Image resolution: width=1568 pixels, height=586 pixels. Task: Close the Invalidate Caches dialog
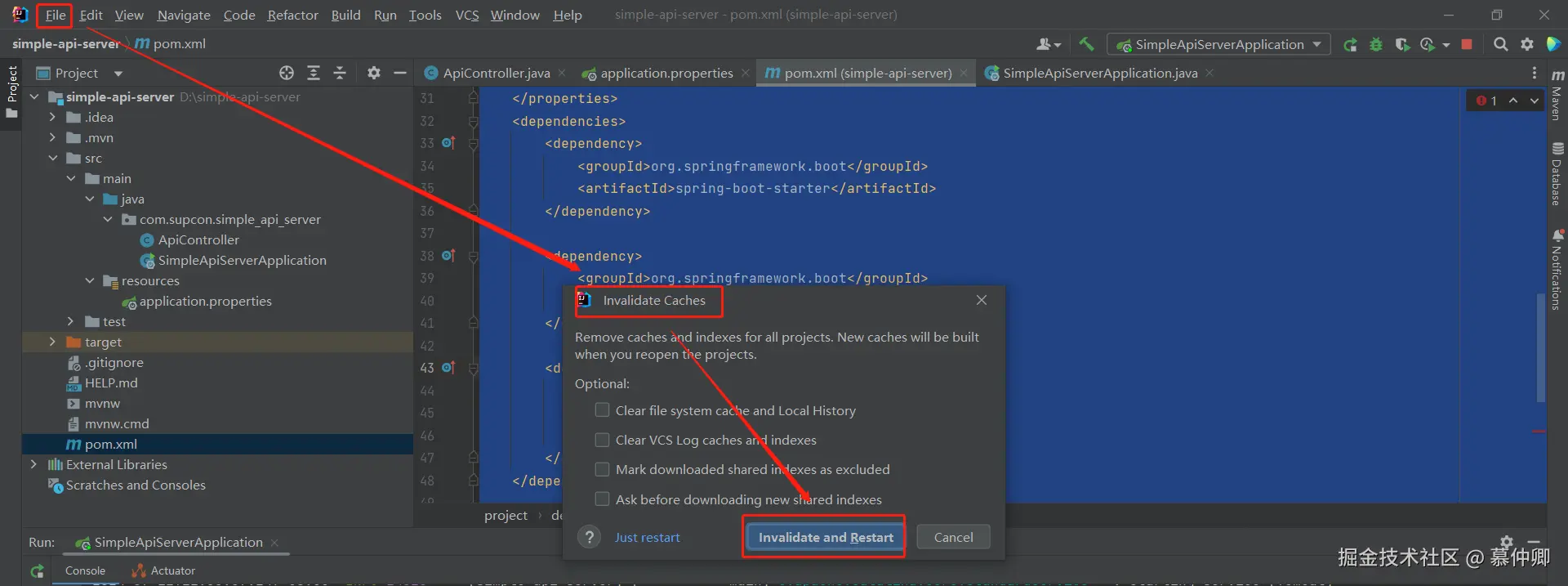[x=982, y=300]
